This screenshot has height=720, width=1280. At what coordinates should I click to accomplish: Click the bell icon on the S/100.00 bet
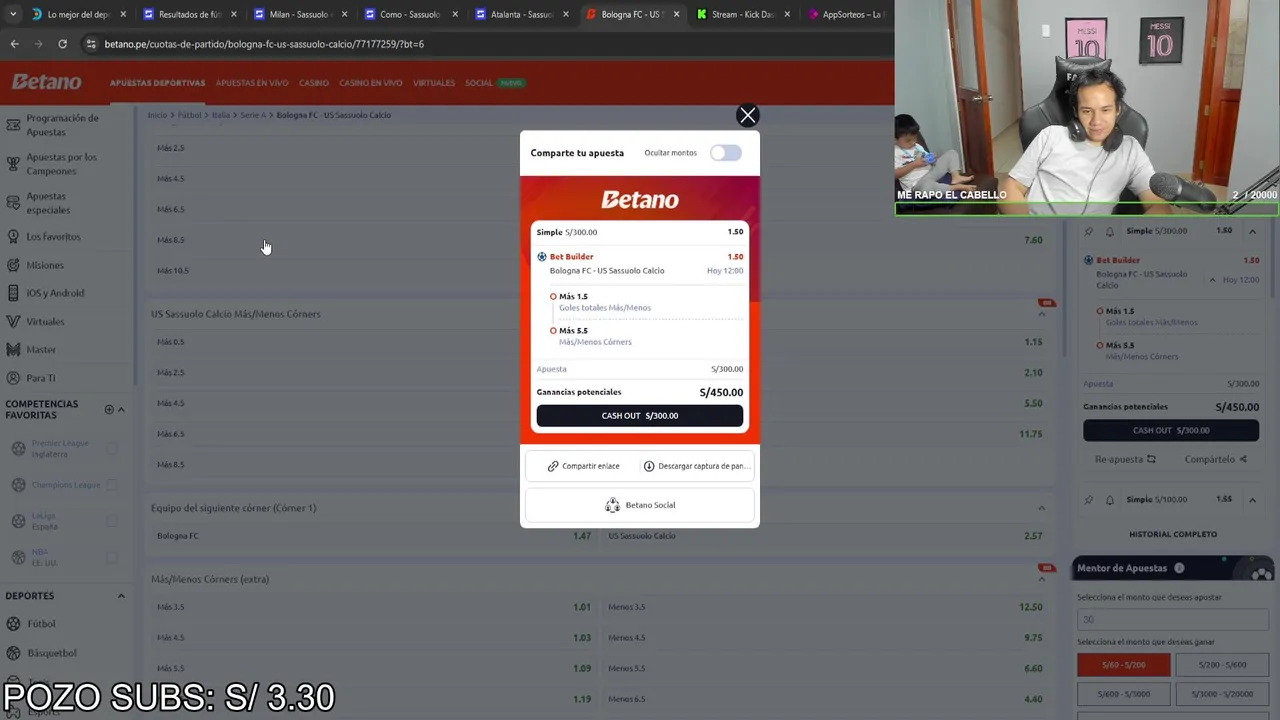(1109, 499)
